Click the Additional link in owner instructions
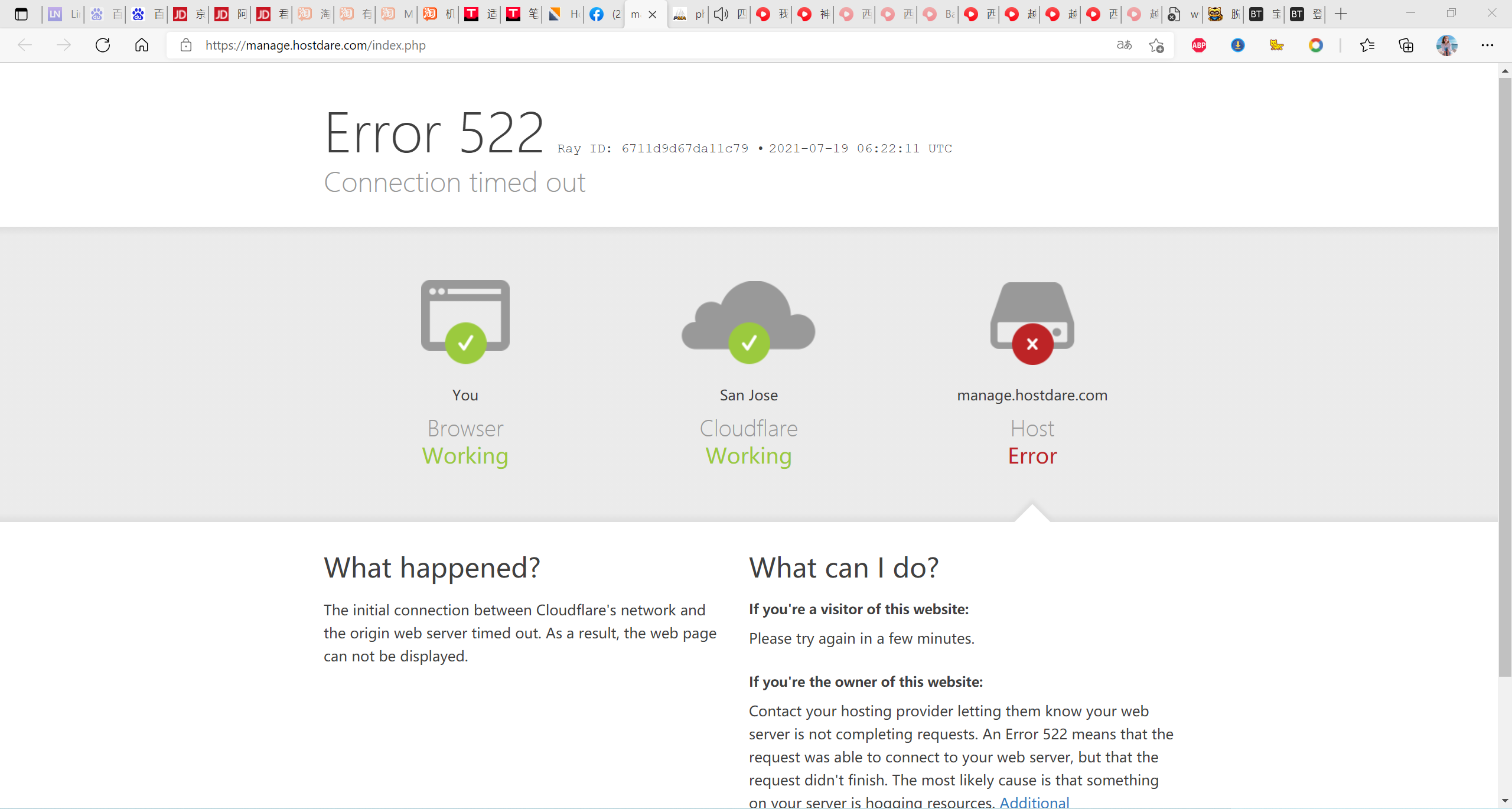 [x=1034, y=802]
